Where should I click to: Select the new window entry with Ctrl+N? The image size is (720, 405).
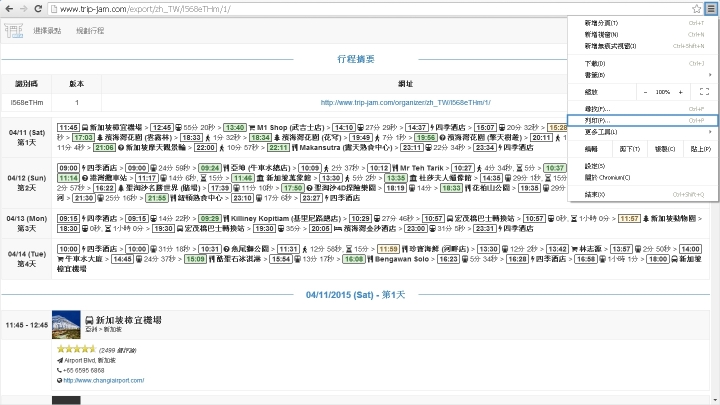[643, 34]
